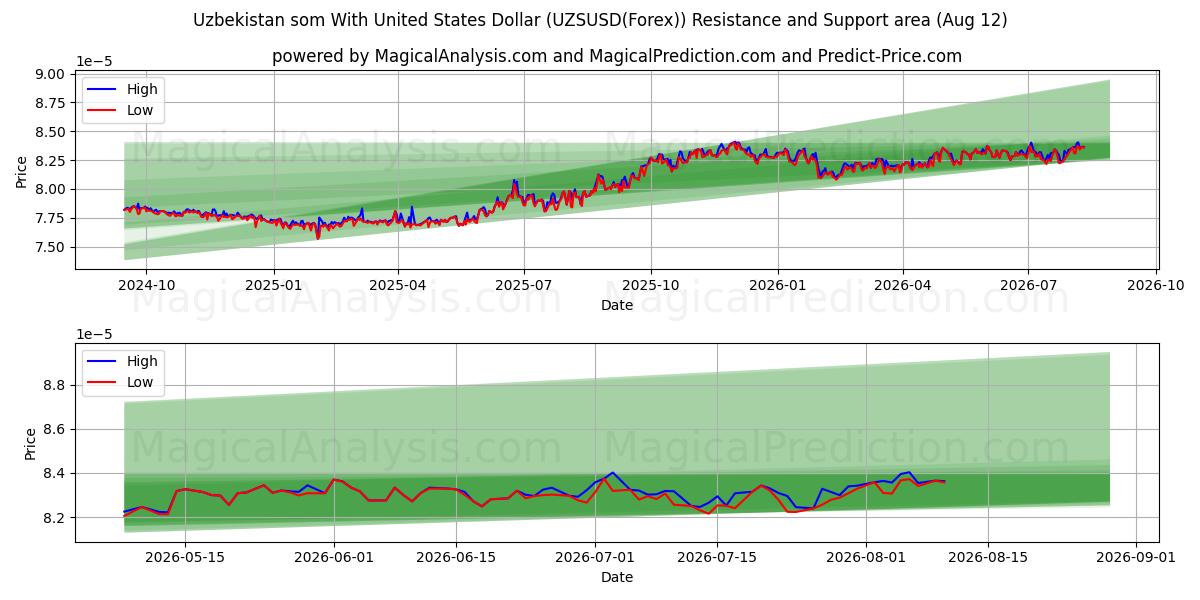Click the '8.8' tick on the bottom chart

[55, 386]
